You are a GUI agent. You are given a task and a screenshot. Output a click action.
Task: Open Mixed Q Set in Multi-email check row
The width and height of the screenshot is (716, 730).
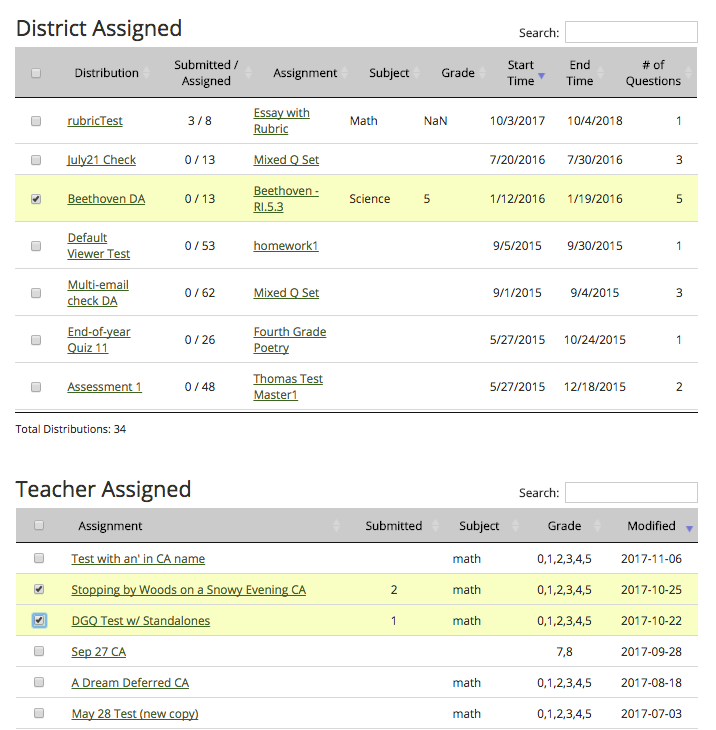pos(286,293)
